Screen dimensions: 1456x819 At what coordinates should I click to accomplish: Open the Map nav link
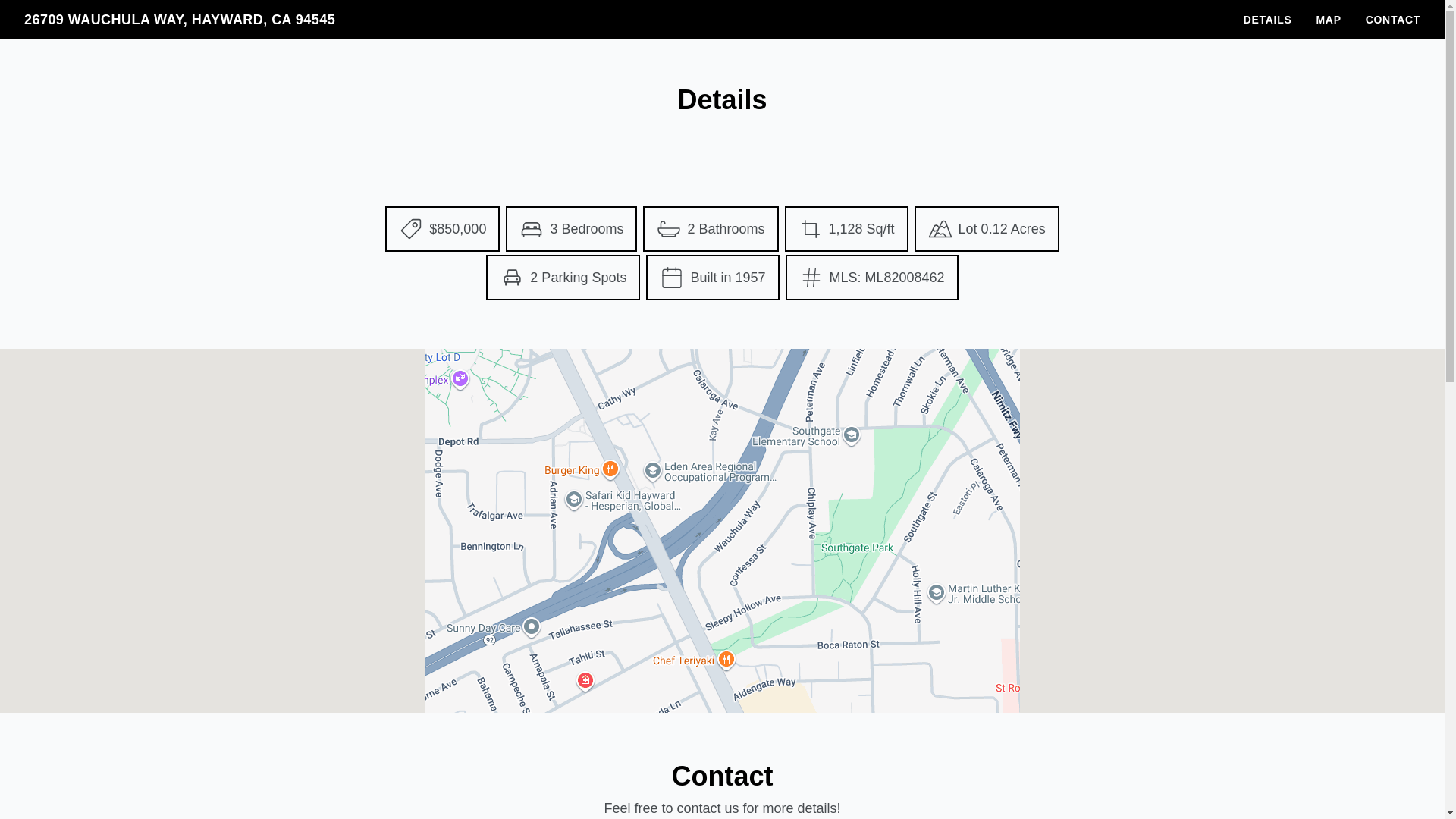(1329, 20)
